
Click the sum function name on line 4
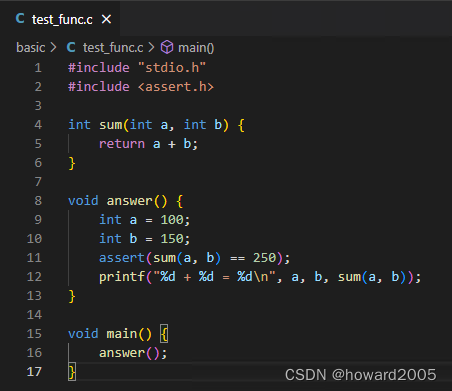111,125
